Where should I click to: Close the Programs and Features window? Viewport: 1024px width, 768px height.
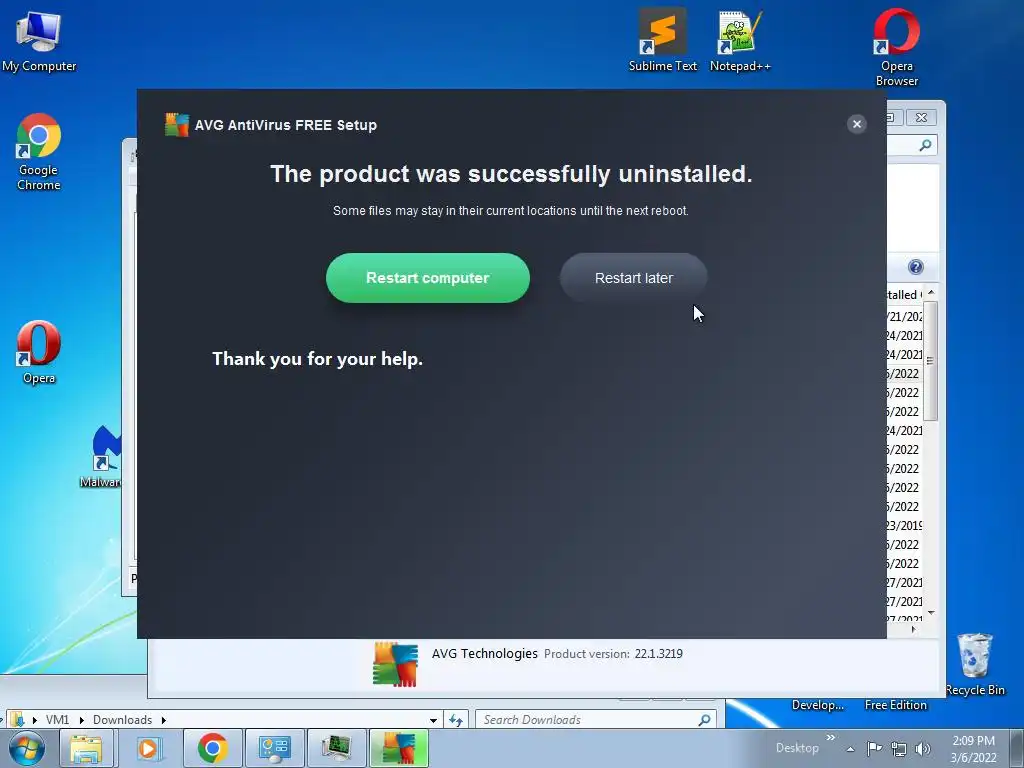(921, 117)
